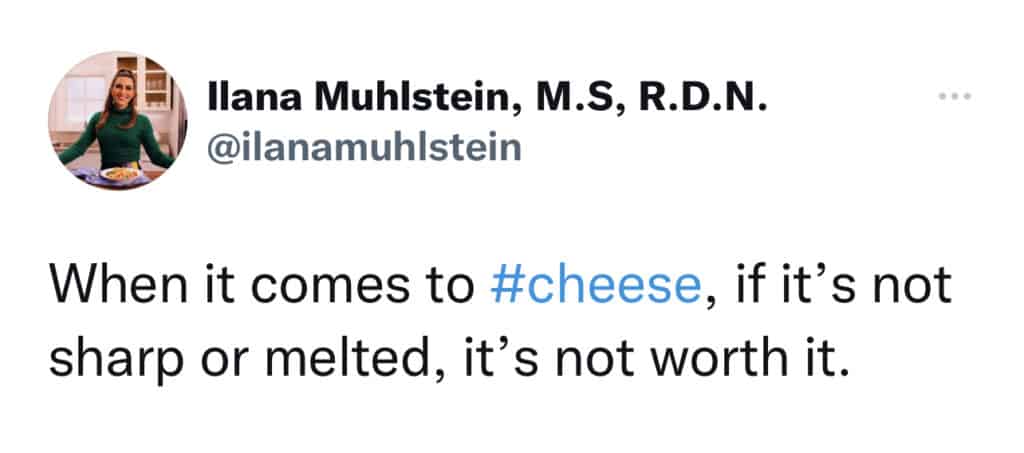This screenshot has height=453, width=1024.
Task: Expand tweet actions via the ellipsis icon
Action: point(955,99)
